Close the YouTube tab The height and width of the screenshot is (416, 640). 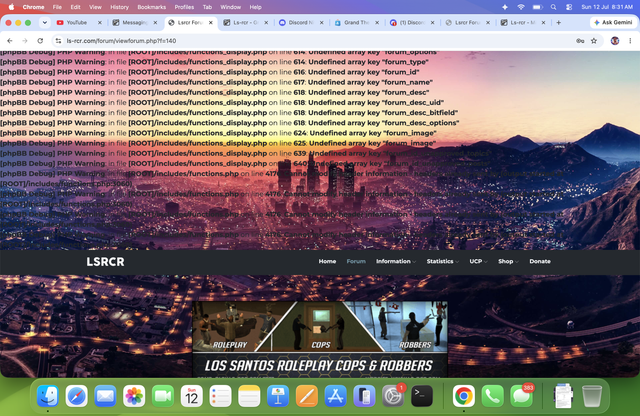(x=100, y=23)
